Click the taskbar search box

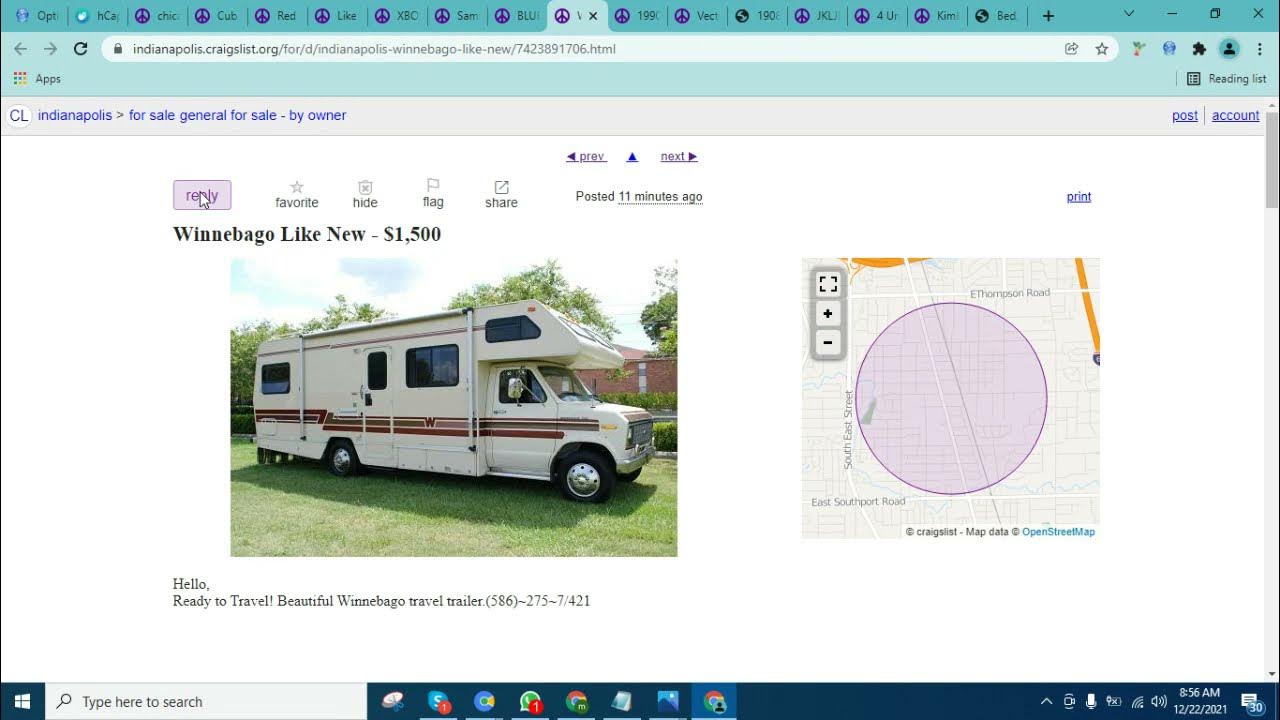click(x=206, y=701)
